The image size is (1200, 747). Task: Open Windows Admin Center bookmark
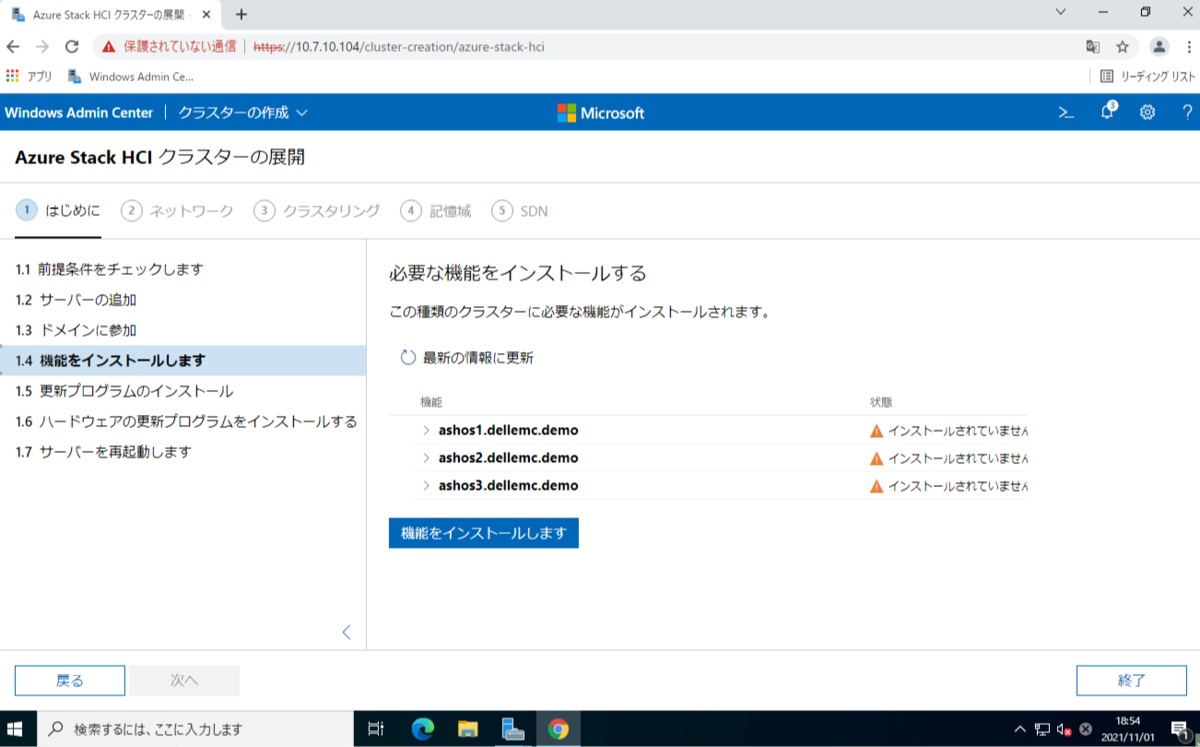pyautogui.click(x=130, y=76)
